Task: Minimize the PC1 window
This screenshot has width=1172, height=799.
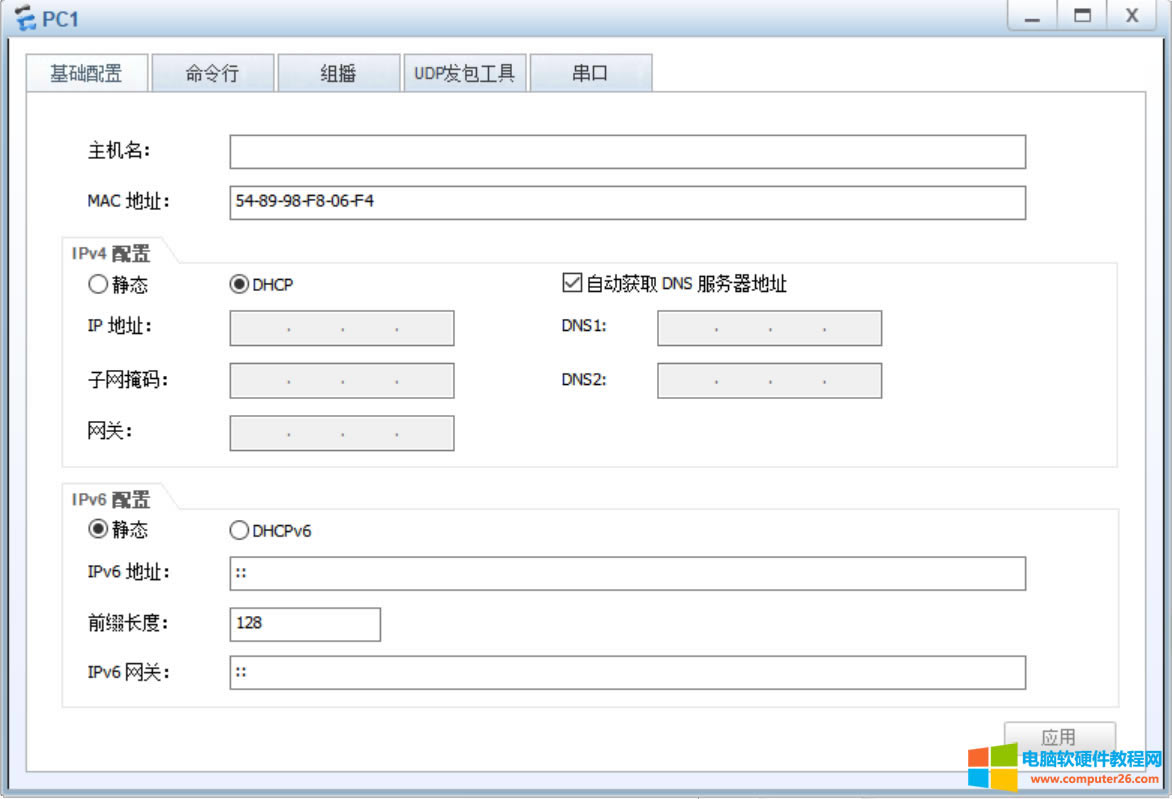Action: [1032, 15]
